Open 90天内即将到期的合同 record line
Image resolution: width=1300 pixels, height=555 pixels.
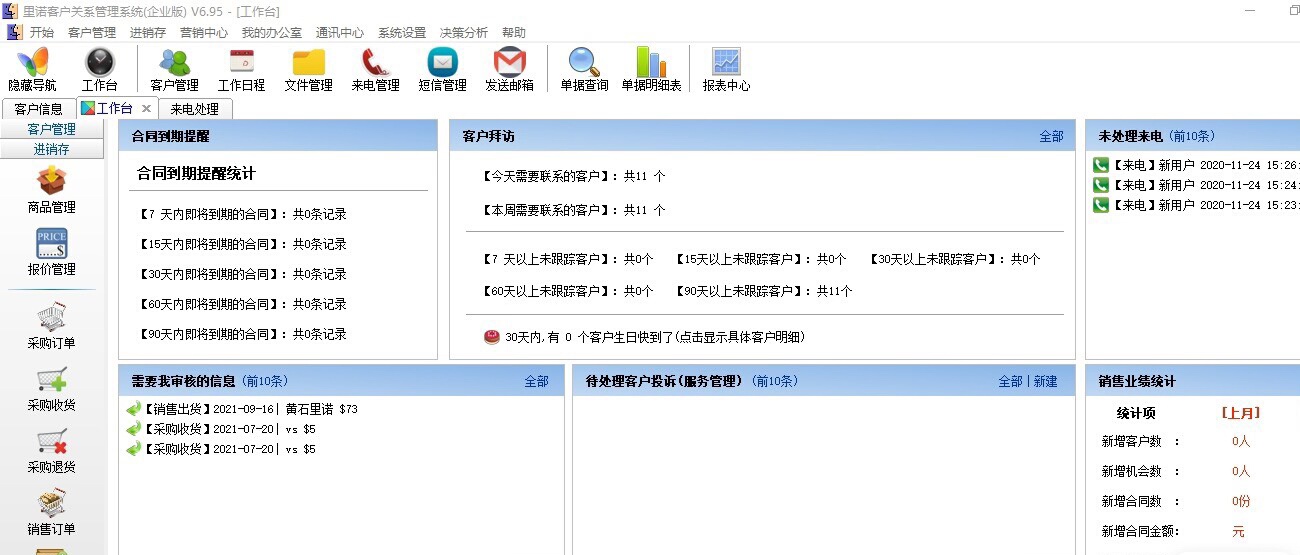pyautogui.click(x=243, y=334)
